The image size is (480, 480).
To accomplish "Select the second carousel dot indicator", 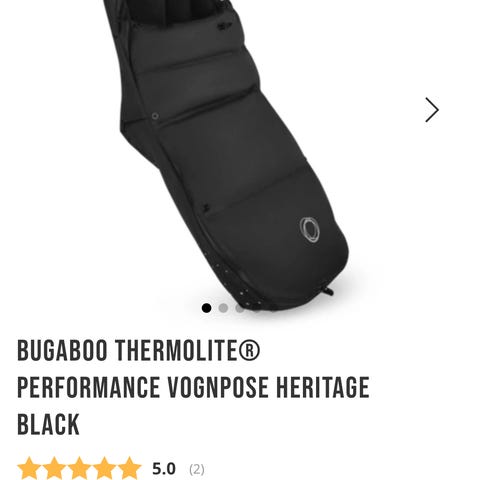I will [223, 308].
